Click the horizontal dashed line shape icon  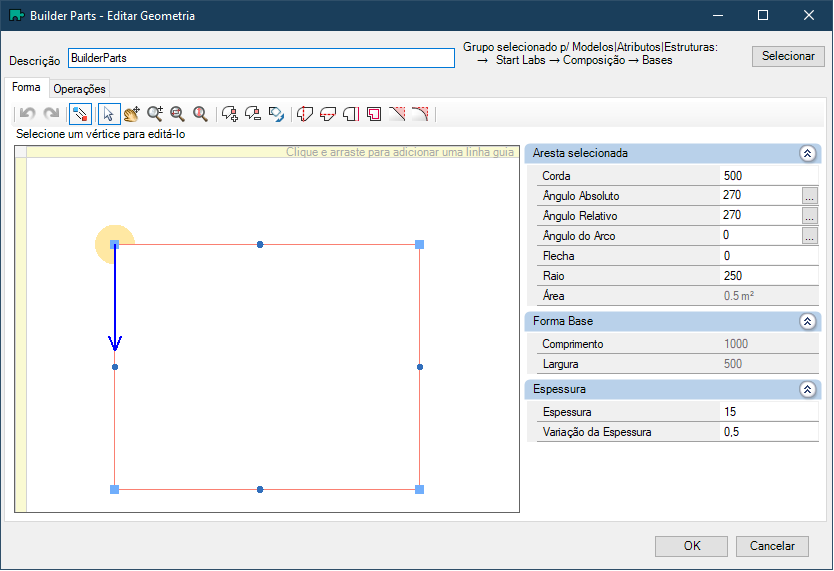(328, 114)
